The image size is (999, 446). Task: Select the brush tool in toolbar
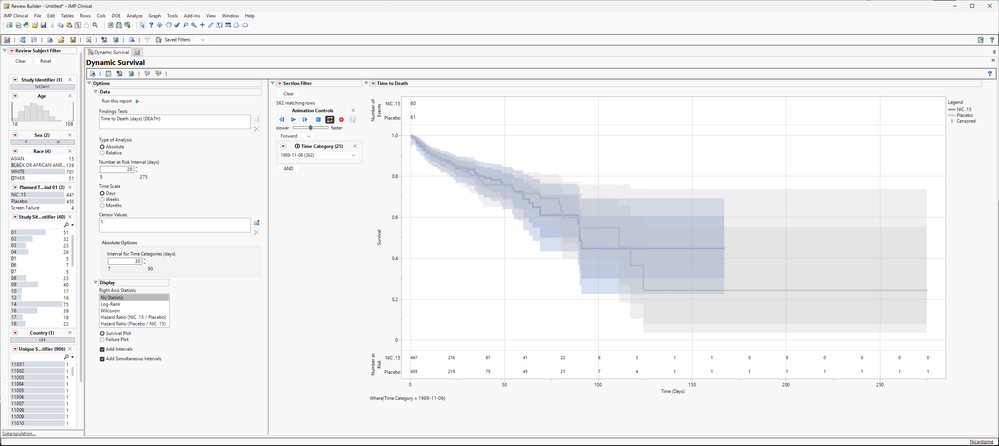point(176,25)
